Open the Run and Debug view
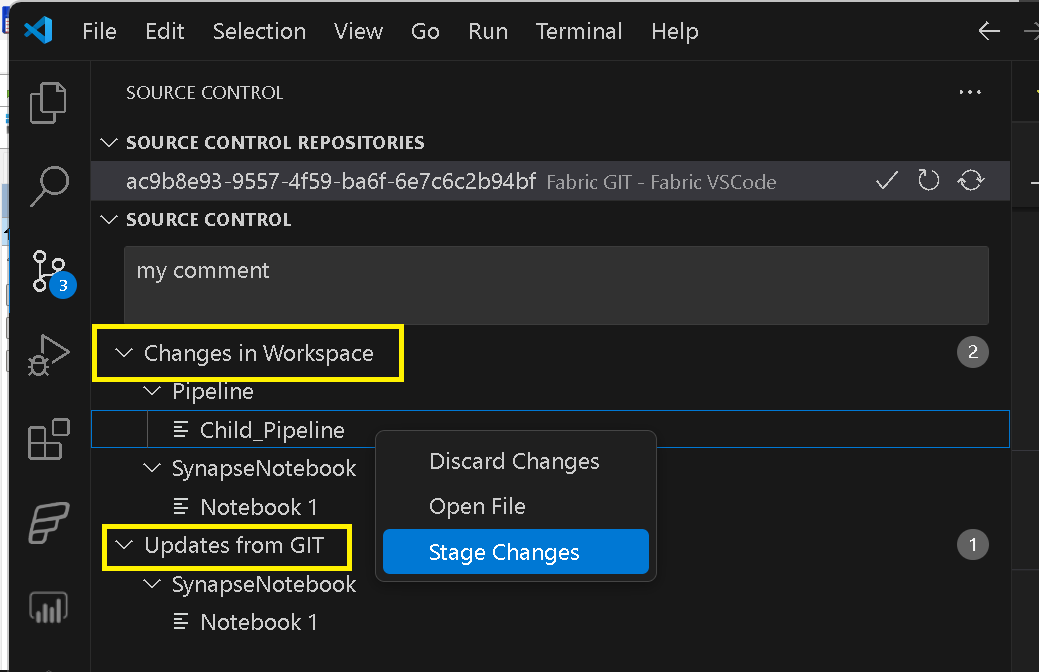This screenshot has width=1039, height=672. pyautogui.click(x=48, y=355)
